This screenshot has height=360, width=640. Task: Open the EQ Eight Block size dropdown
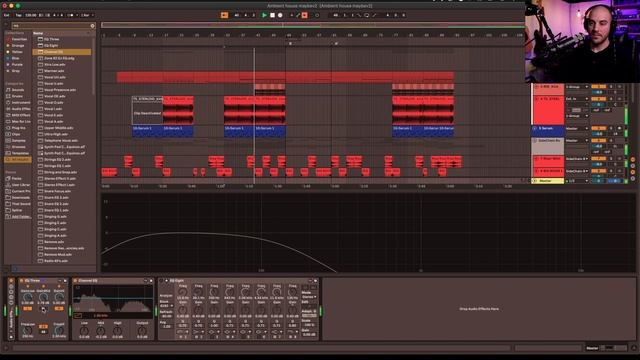[166, 306]
